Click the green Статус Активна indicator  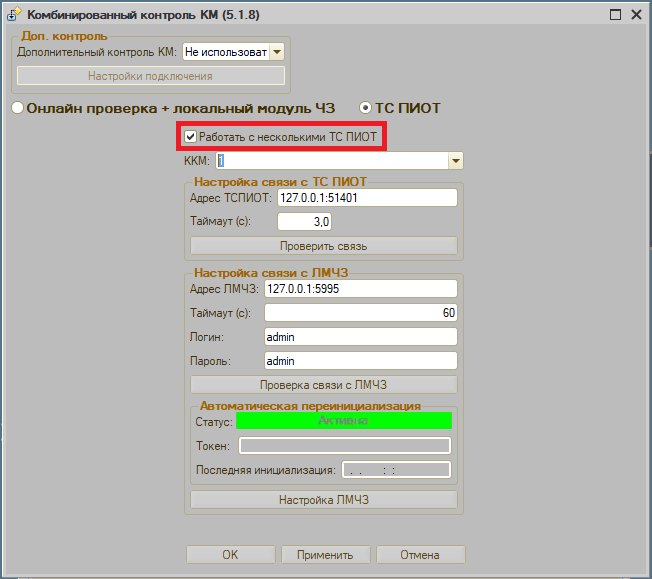coord(344,421)
